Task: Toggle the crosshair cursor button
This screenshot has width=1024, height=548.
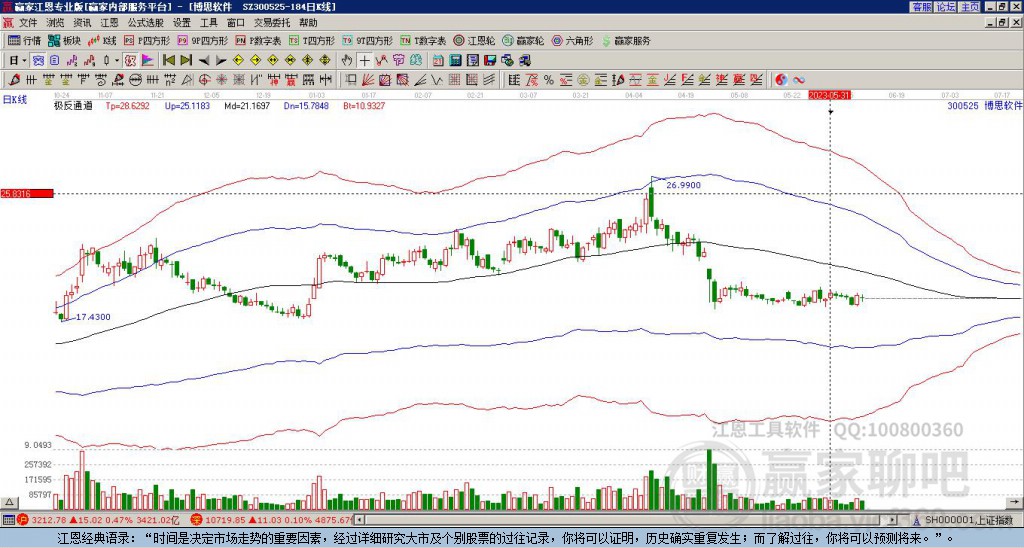Action: click(364, 61)
